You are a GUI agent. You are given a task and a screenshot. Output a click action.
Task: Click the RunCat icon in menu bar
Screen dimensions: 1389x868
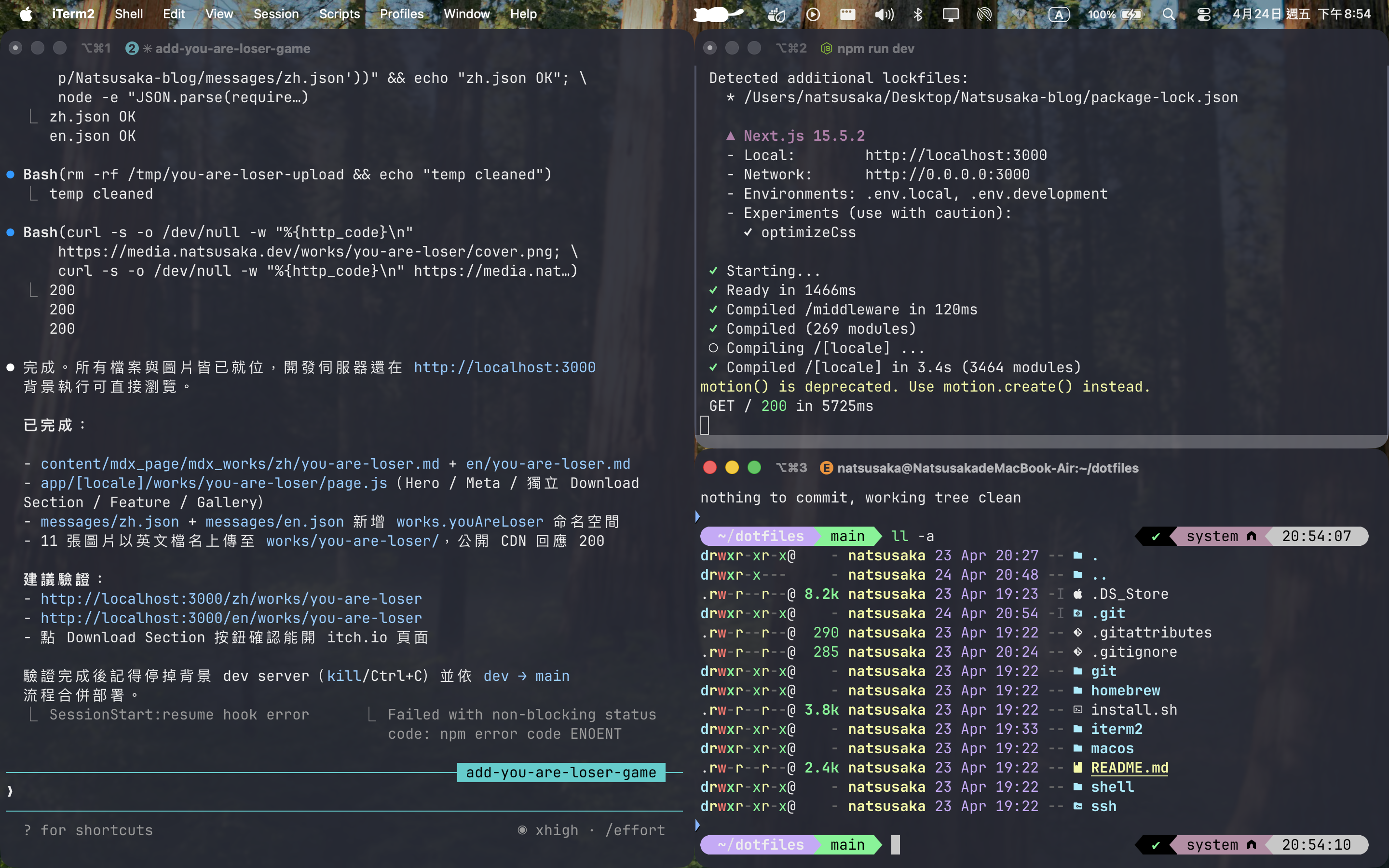718,14
